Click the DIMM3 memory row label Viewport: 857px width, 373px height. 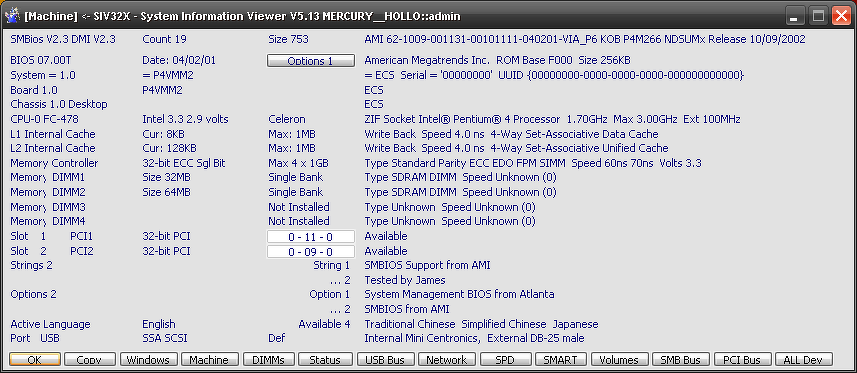pos(48,207)
